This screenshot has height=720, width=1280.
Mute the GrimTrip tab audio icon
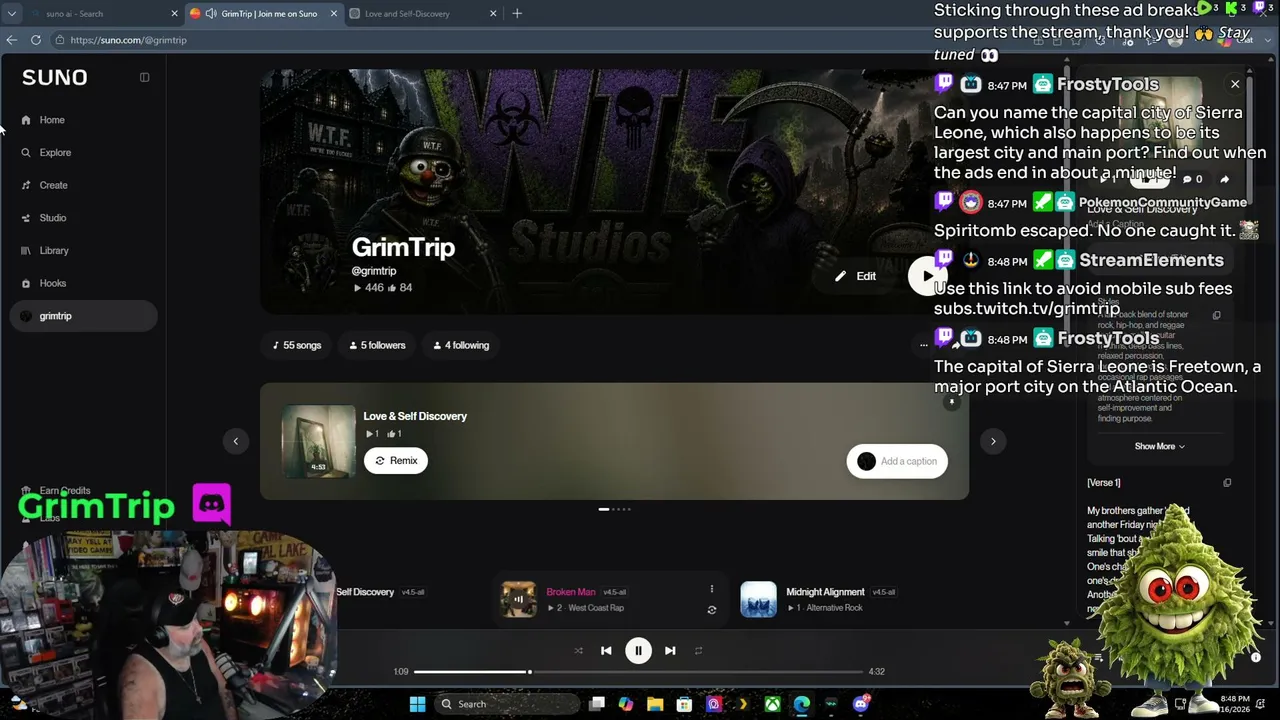pos(211,14)
